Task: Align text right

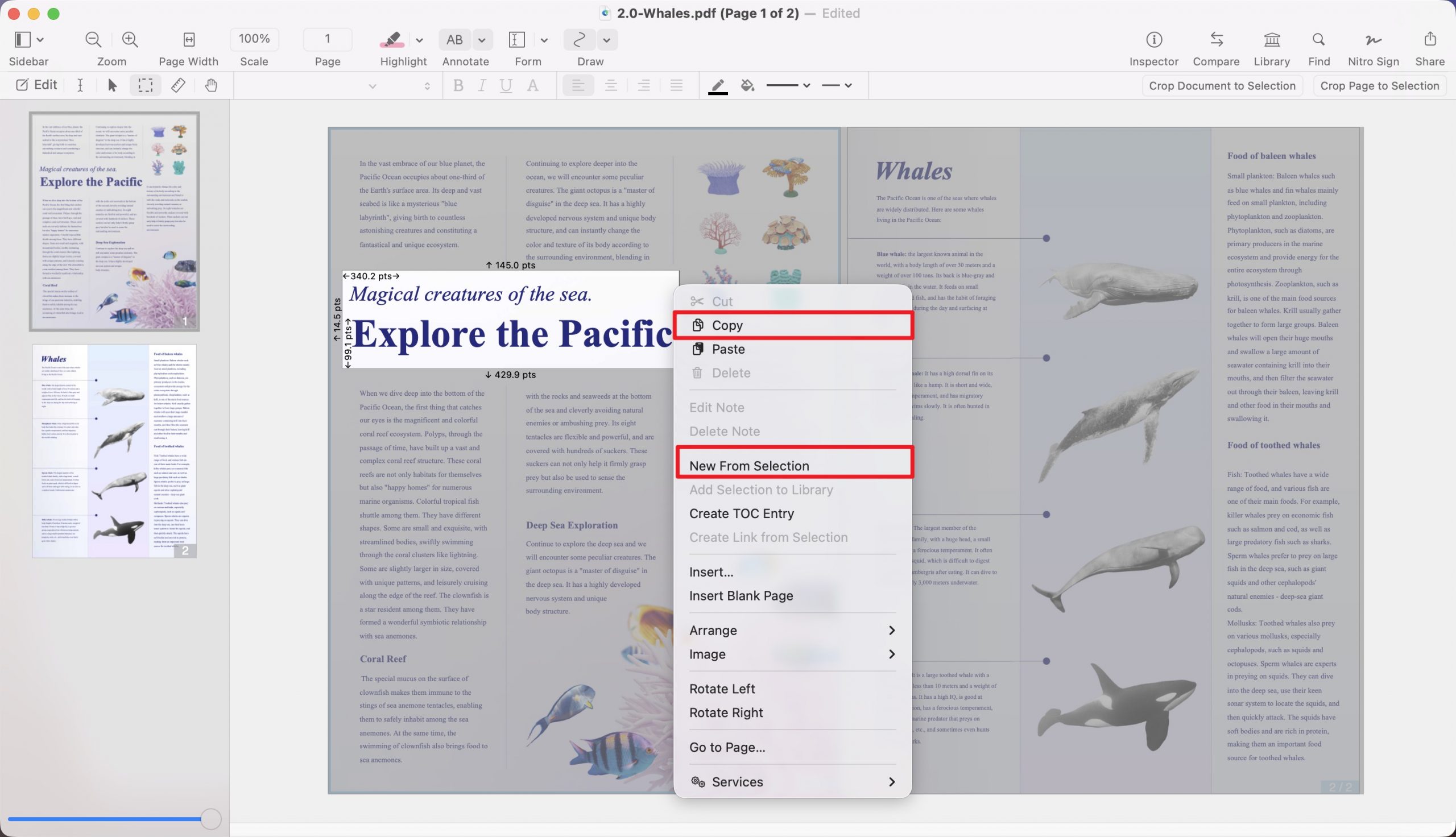Action: 644,86
